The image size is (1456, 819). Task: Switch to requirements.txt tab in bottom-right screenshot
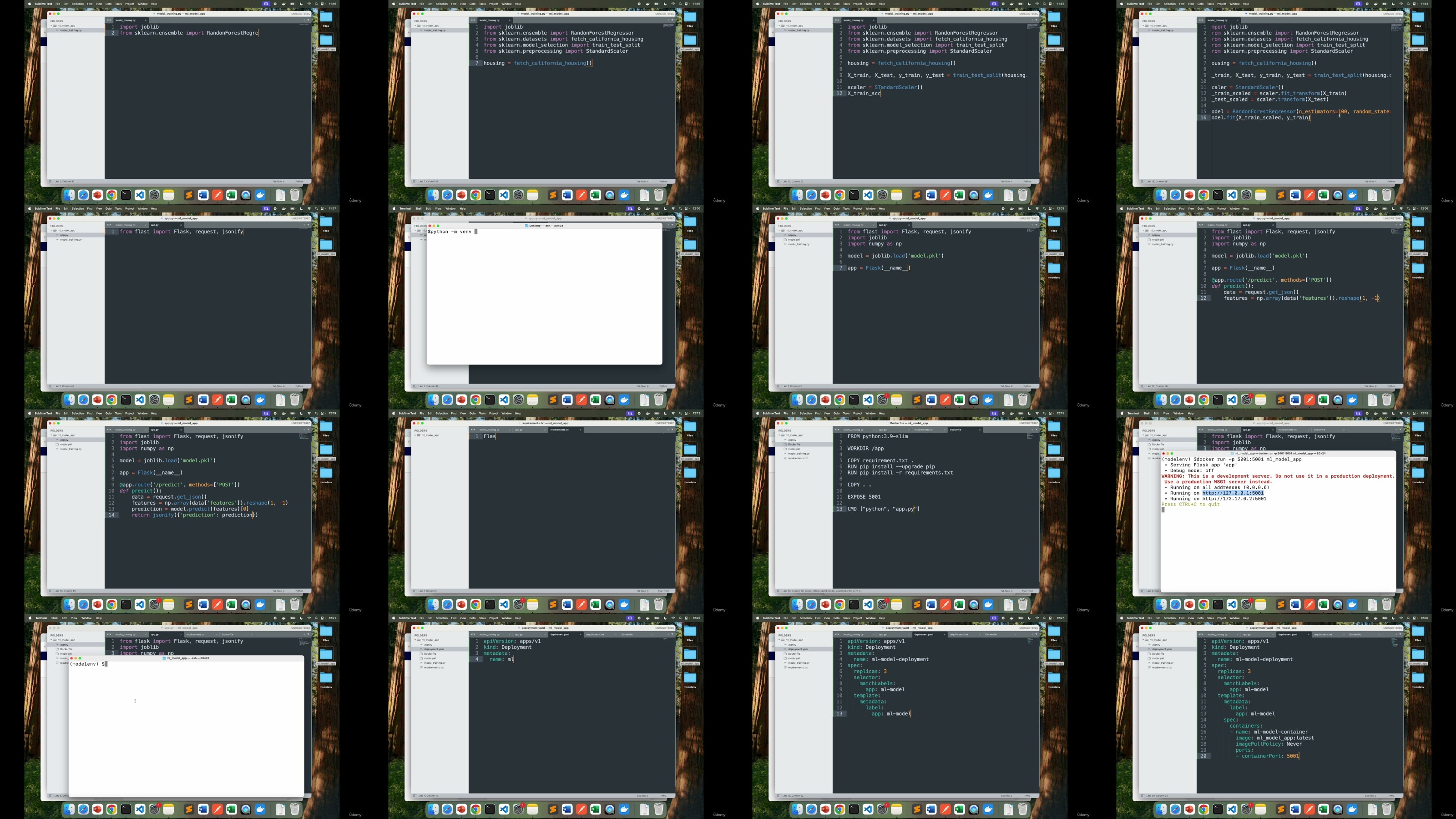click(1323, 634)
